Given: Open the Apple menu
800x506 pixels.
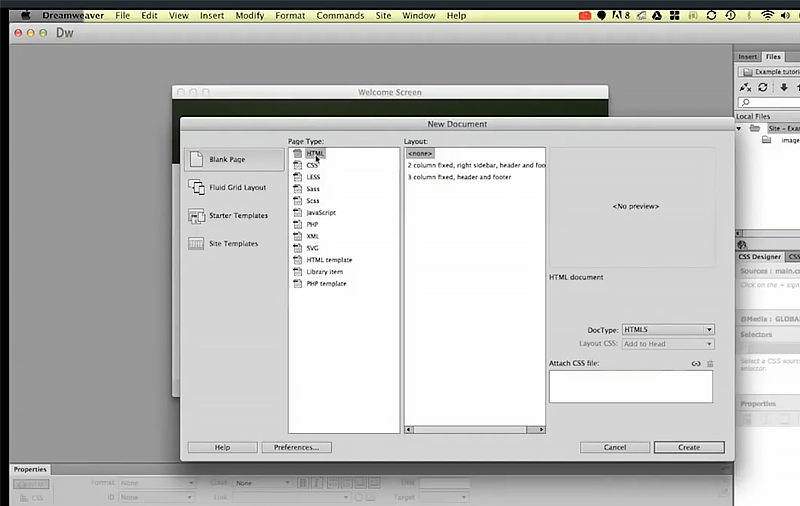Looking at the screenshot, I should point(26,15).
